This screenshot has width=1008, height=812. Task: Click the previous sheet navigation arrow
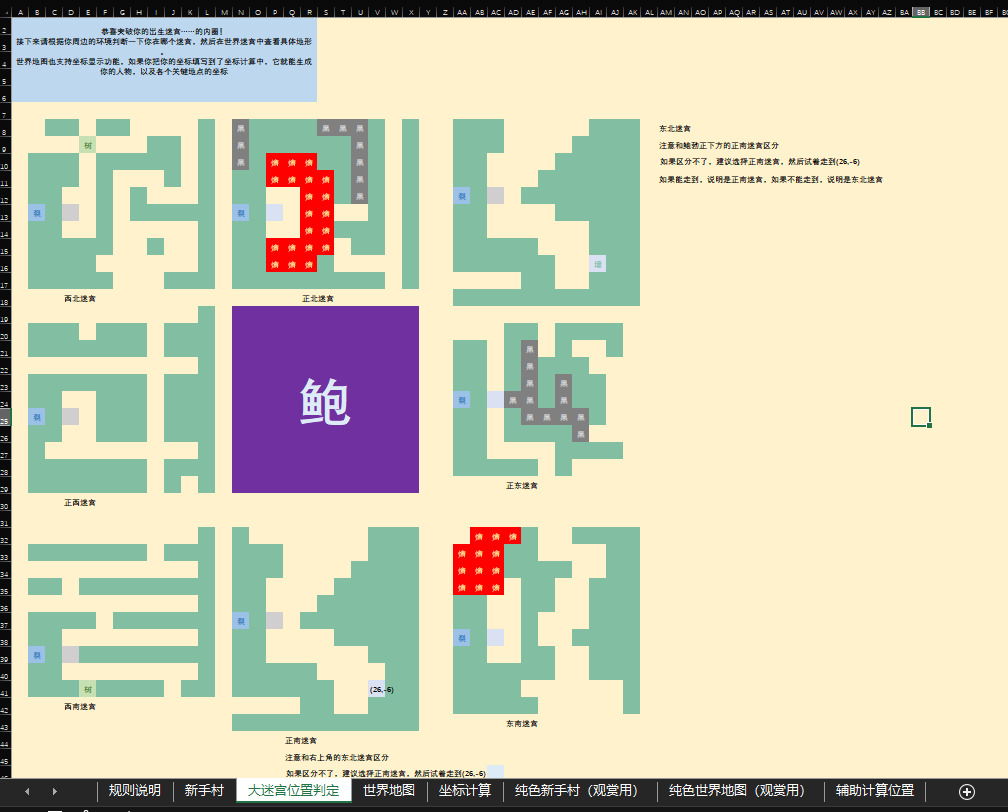[x=27, y=791]
